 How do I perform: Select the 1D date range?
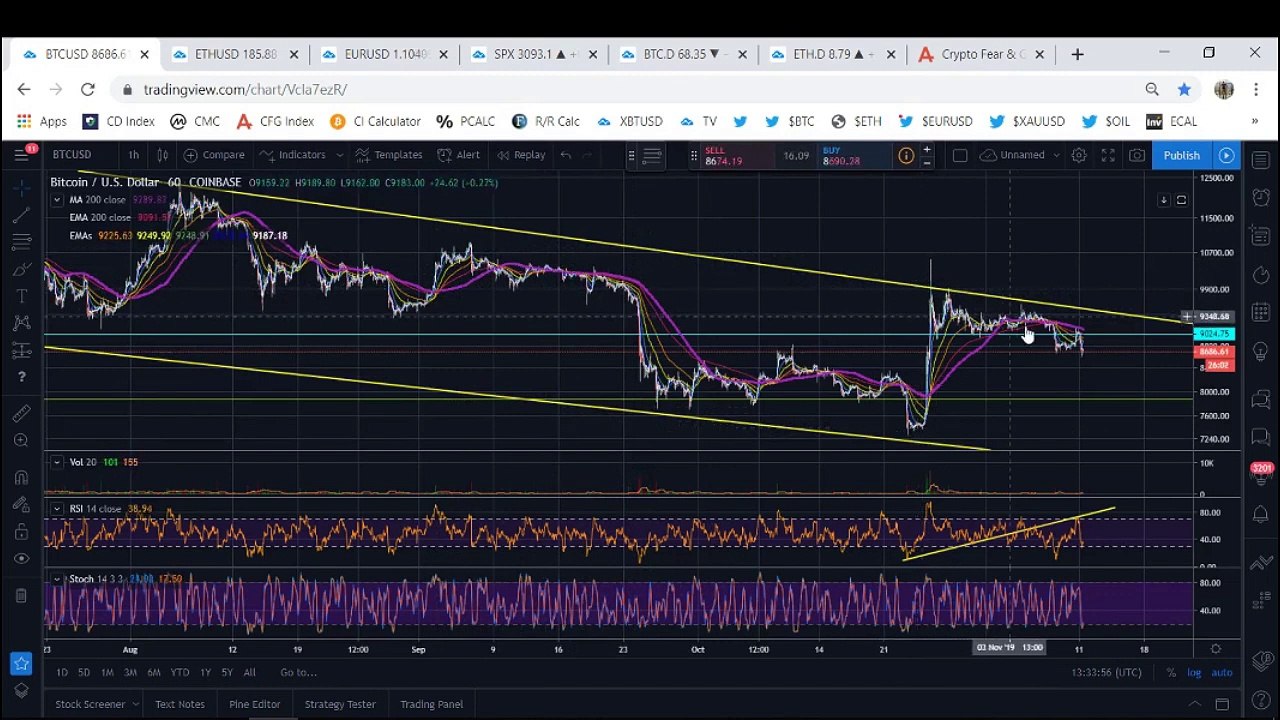point(62,672)
